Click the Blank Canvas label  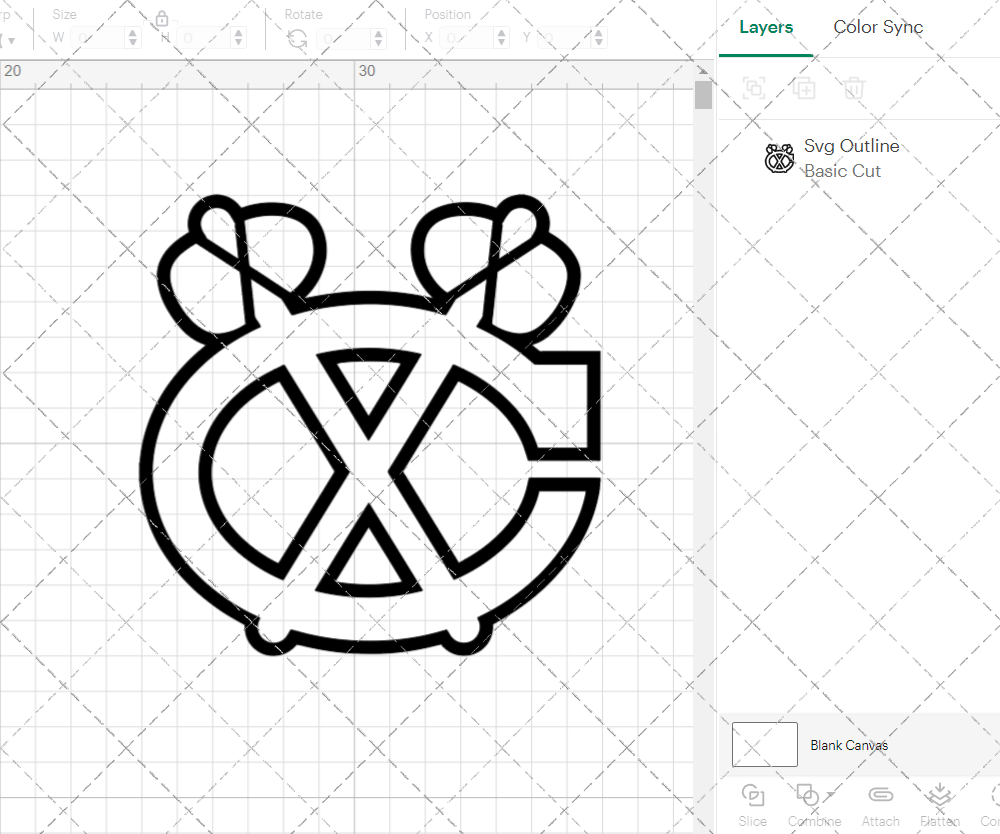(x=849, y=745)
